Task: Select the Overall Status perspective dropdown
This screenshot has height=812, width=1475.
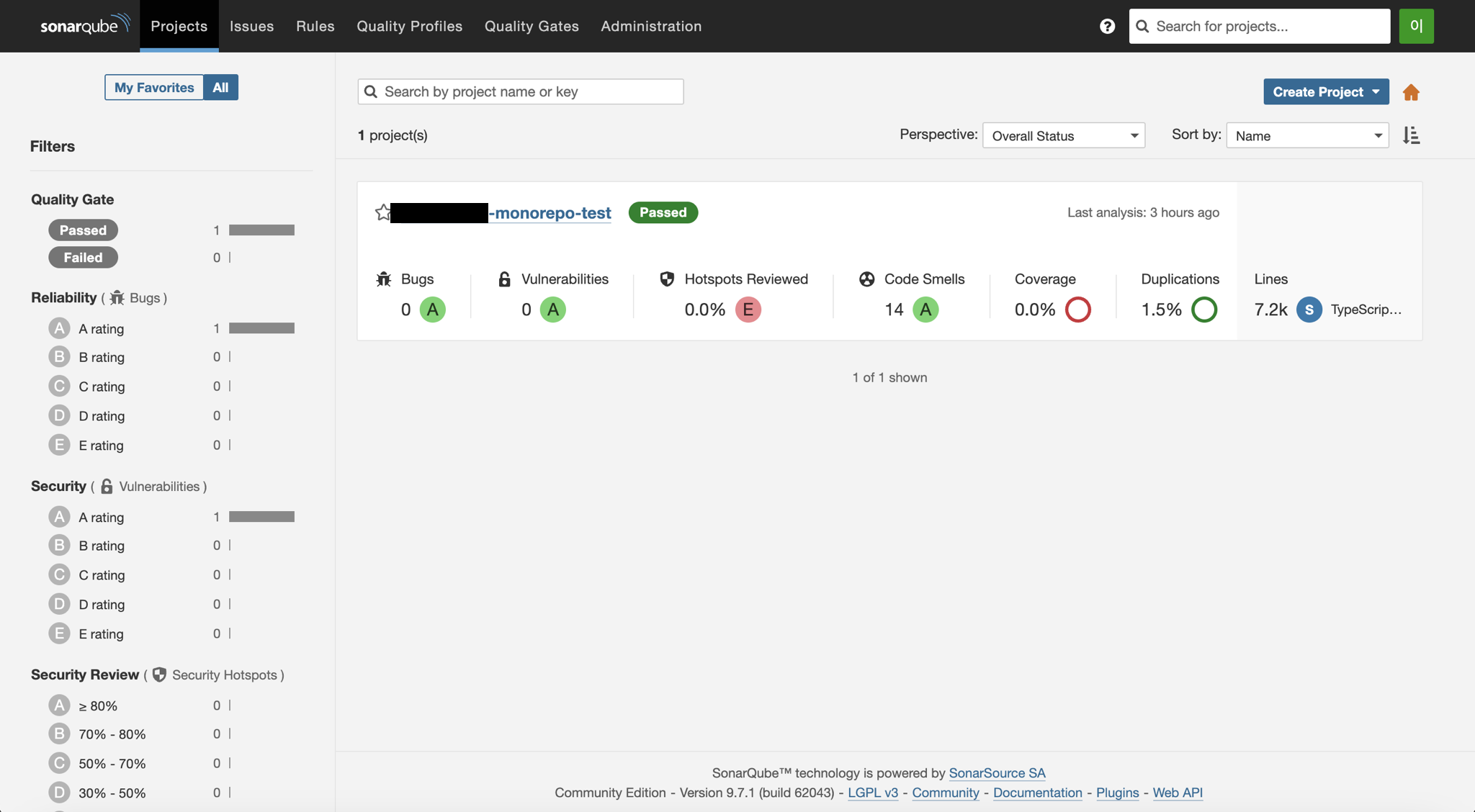Action: pyautogui.click(x=1063, y=135)
